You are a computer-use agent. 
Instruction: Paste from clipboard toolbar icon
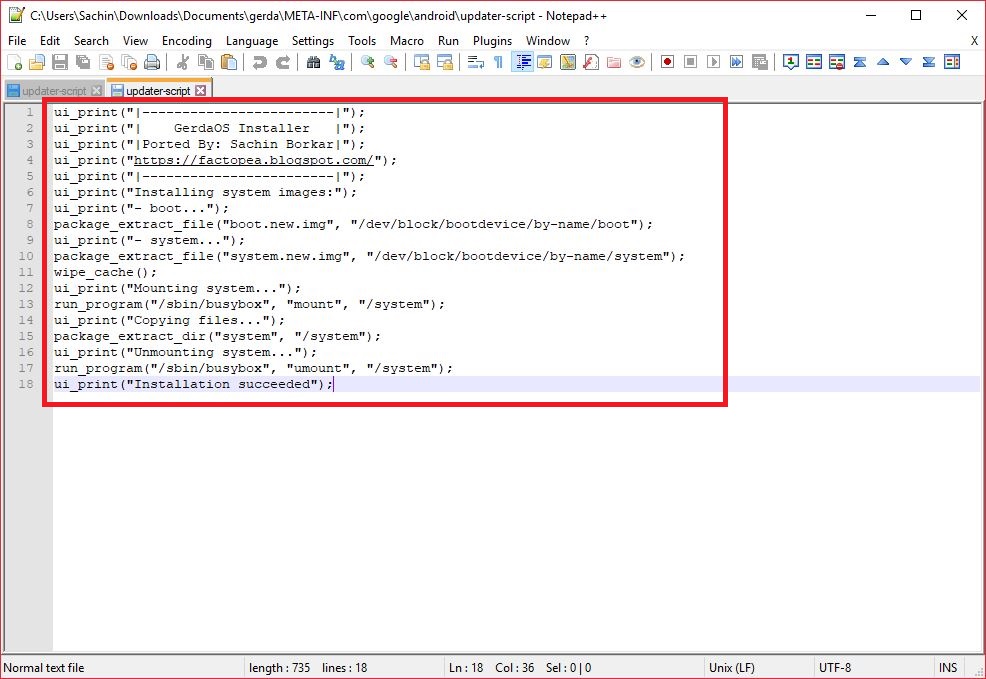coord(229,62)
